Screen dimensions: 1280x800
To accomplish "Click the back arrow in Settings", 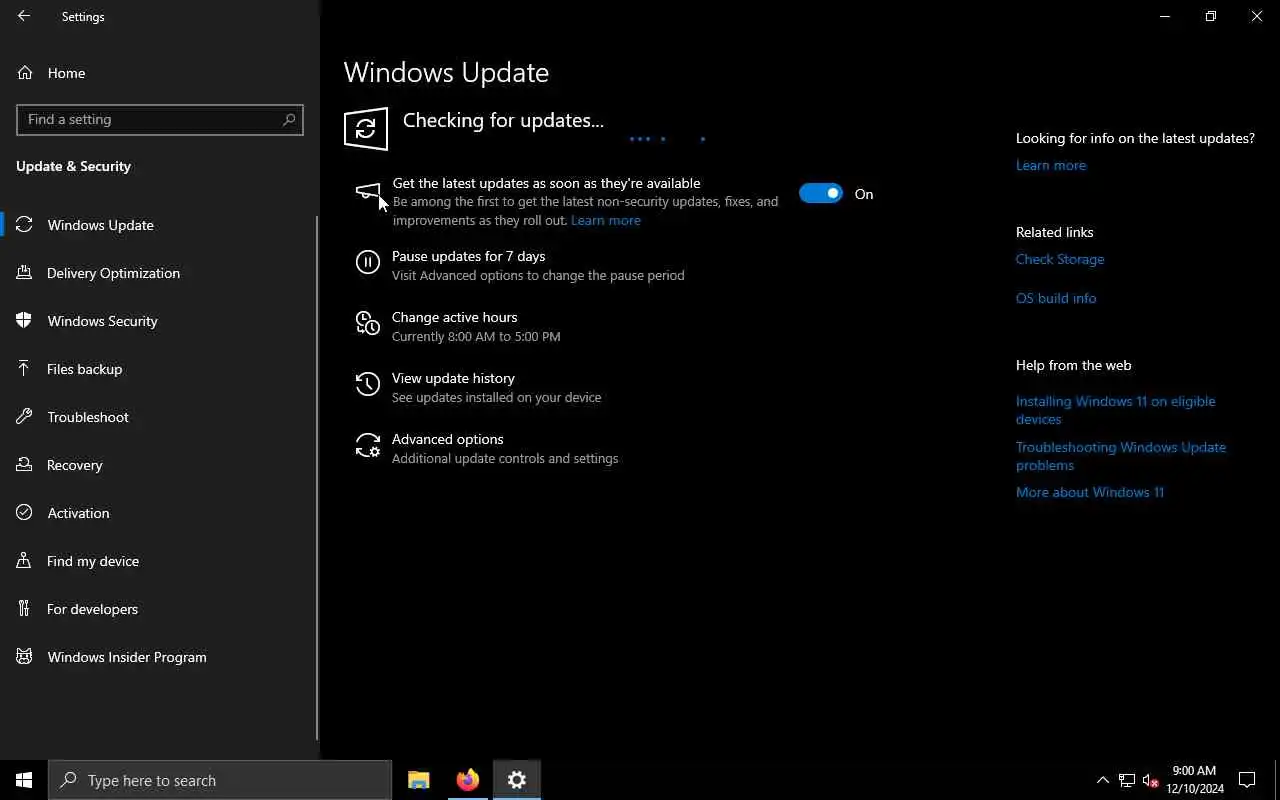I will click(x=24, y=16).
